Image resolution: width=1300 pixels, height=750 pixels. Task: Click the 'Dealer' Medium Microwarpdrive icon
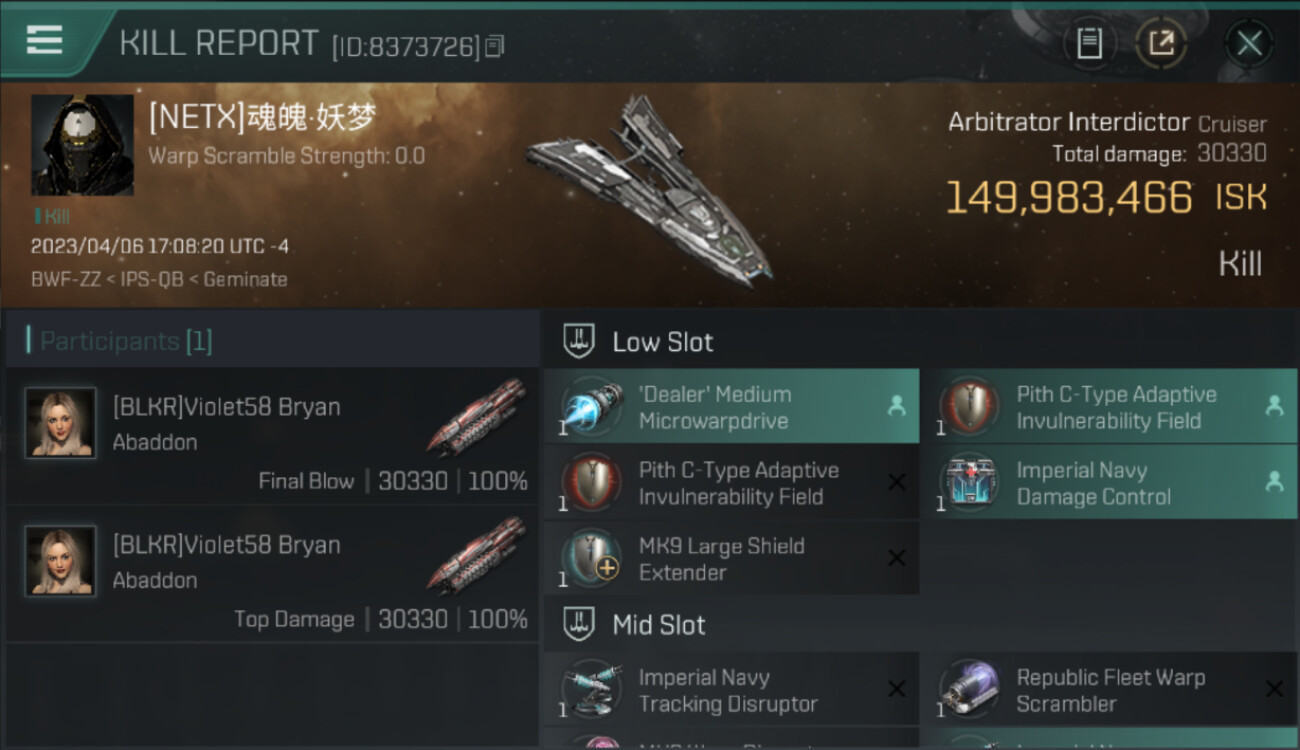click(x=592, y=407)
